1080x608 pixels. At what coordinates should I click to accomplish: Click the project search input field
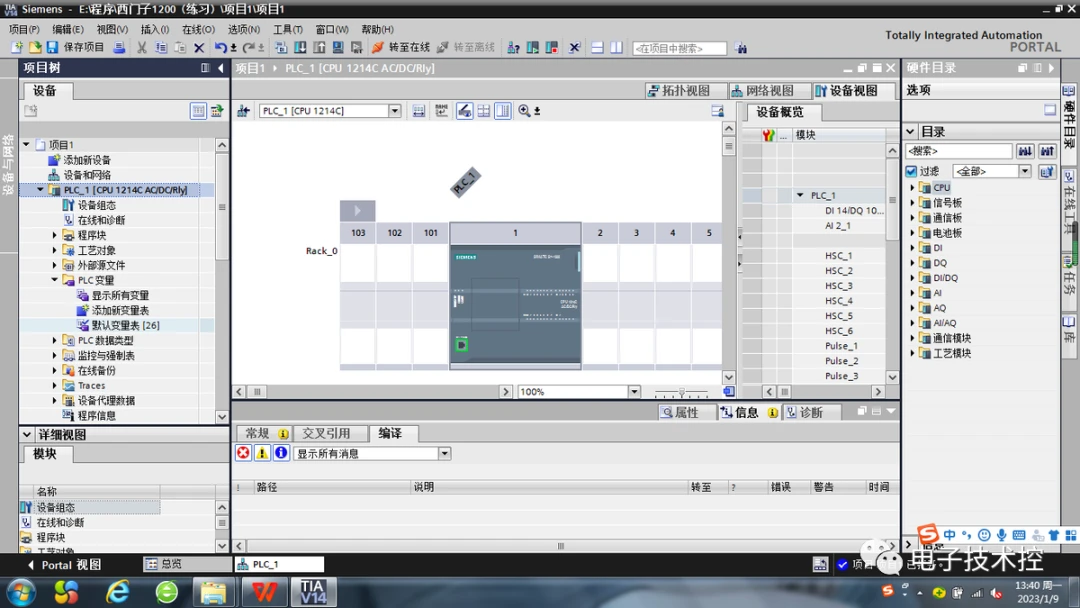(x=679, y=48)
